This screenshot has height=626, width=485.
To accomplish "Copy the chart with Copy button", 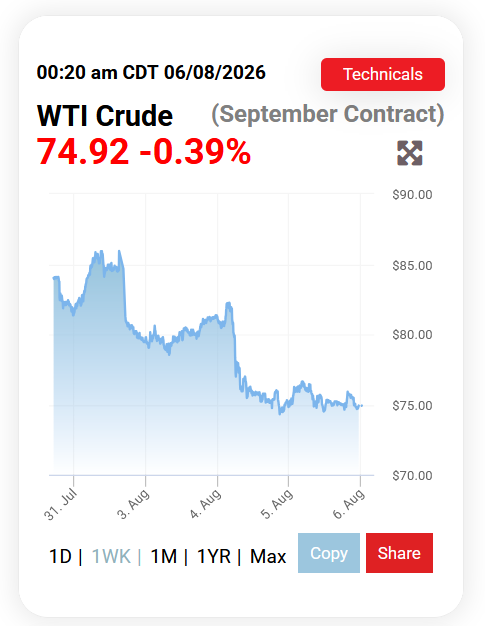I will click(329, 553).
